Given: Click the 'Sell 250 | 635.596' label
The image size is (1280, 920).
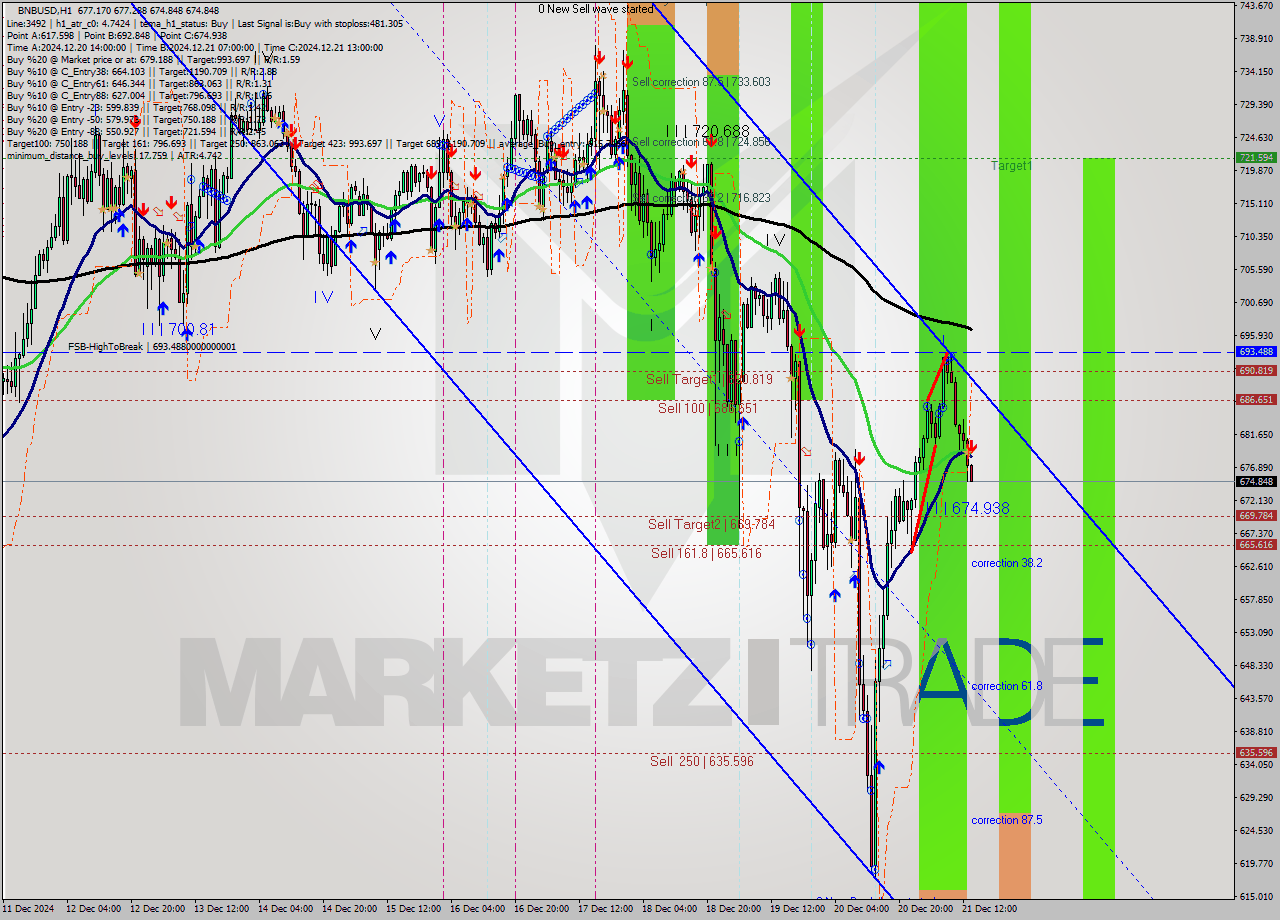Looking at the screenshot, I should click(701, 761).
